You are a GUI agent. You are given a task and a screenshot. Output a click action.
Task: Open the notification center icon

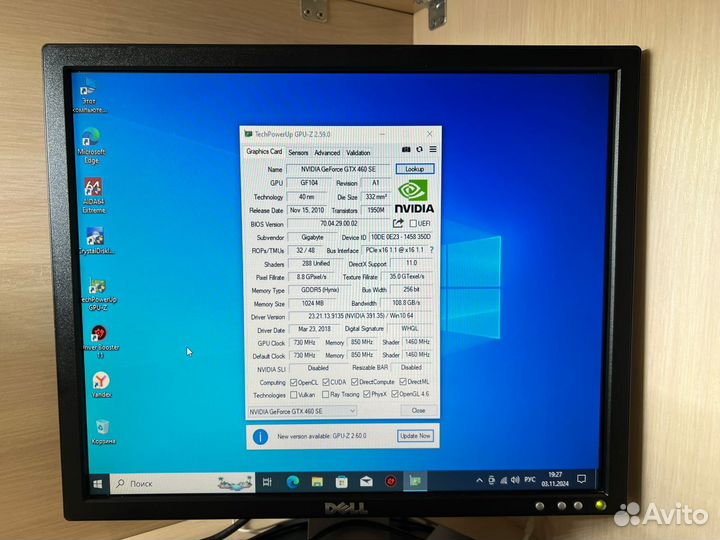[x=582, y=479]
